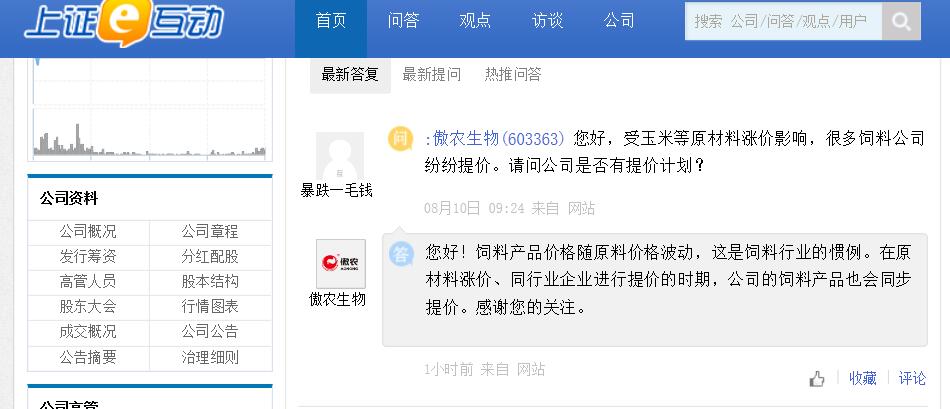Click the 收藏 favorite link
The width and height of the screenshot is (950, 409).
pyautogui.click(x=862, y=378)
